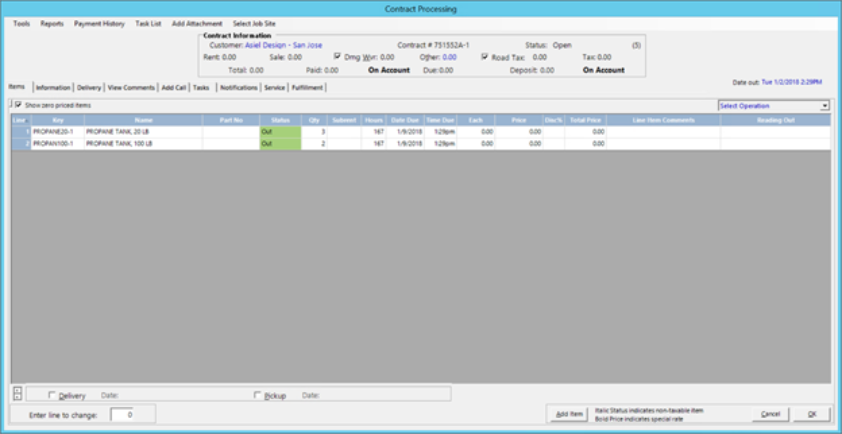Open the Fulfillment tab
The width and height of the screenshot is (842, 434).
pyautogui.click(x=307, y=88)
